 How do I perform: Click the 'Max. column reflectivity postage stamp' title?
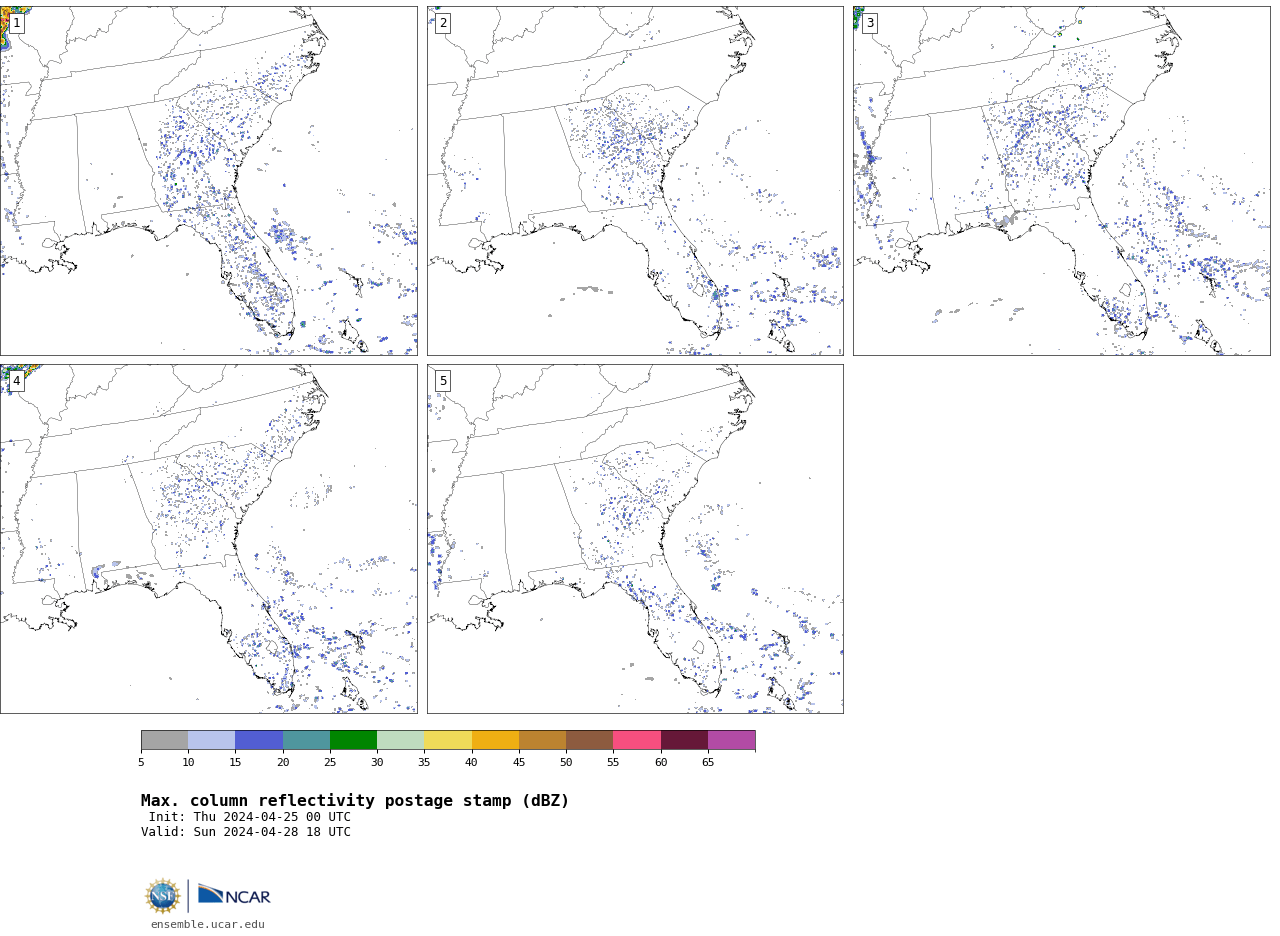[355, 801]
